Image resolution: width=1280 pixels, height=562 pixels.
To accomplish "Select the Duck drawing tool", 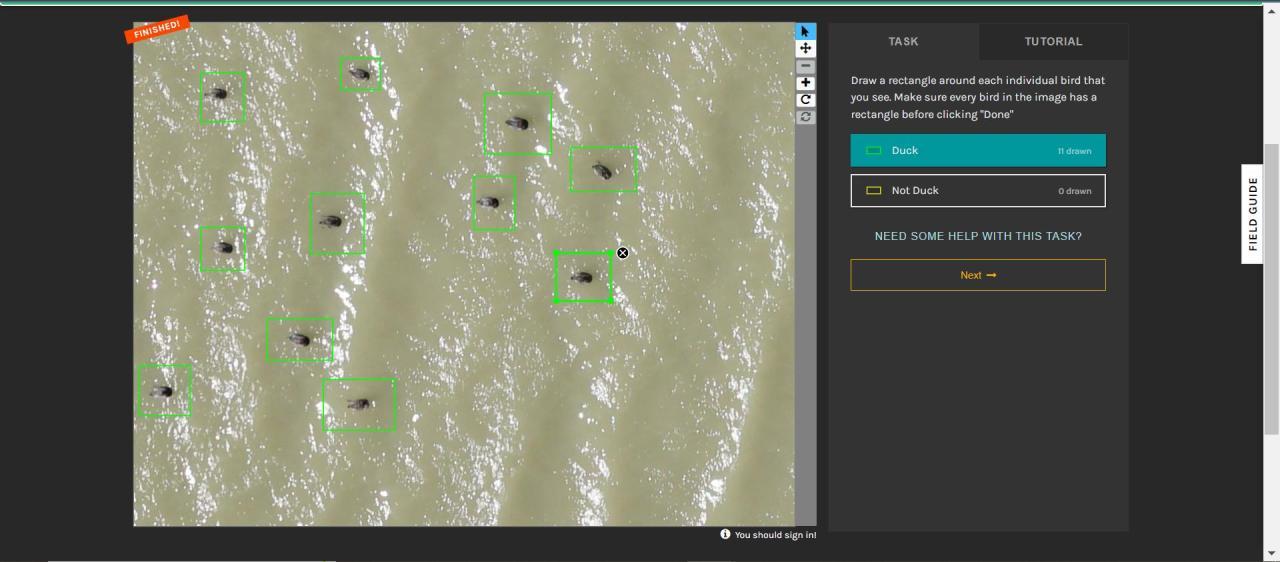I will tap(977, 150).
